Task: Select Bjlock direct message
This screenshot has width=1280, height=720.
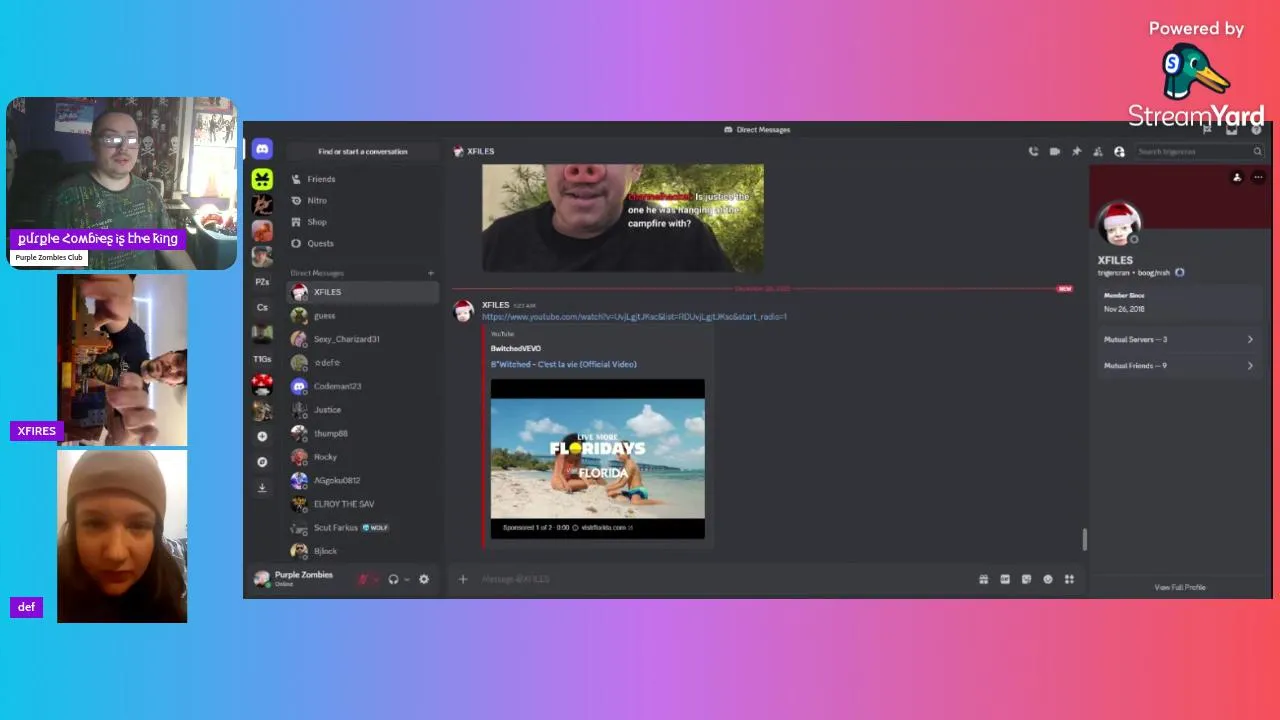Action: point(362,551)
